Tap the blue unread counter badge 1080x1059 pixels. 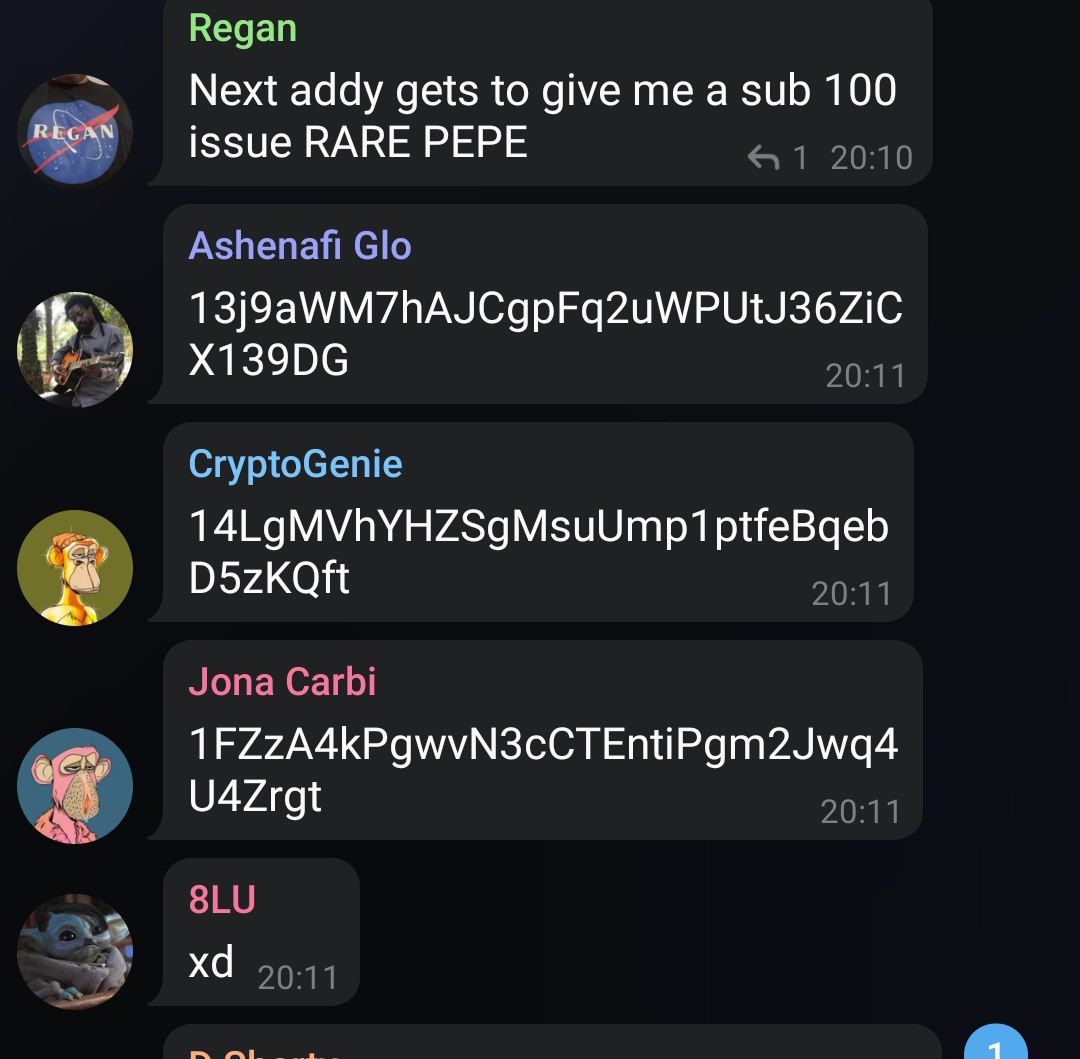pyautogui.click(x=996, y=1042)
